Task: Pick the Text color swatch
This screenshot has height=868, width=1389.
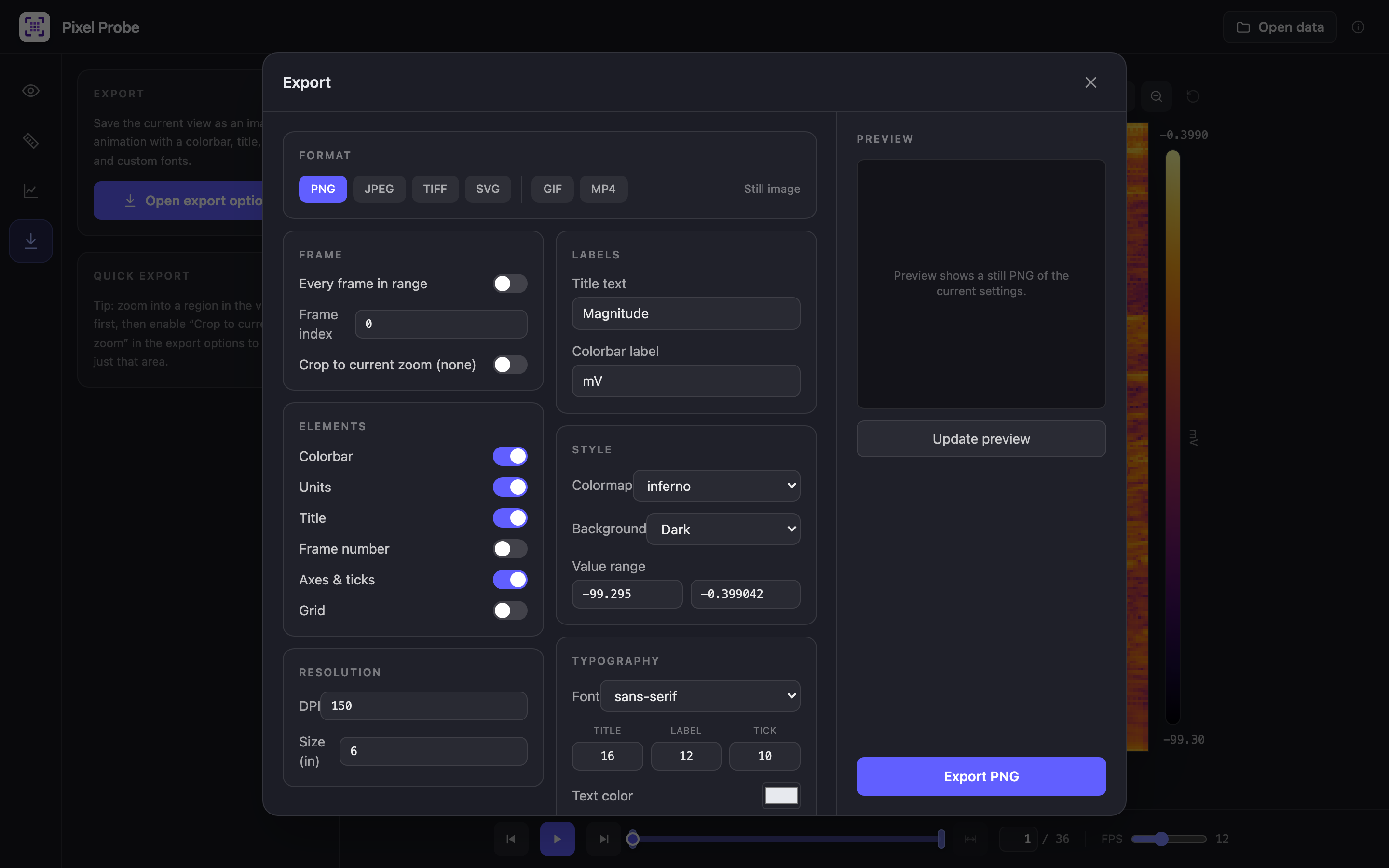Action: pos(781,796)
